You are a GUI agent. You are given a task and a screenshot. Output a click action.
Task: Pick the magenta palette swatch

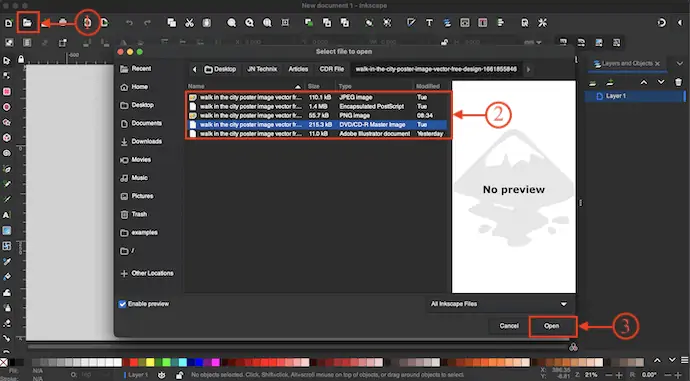pyautogui.click(x=215, y=363)
